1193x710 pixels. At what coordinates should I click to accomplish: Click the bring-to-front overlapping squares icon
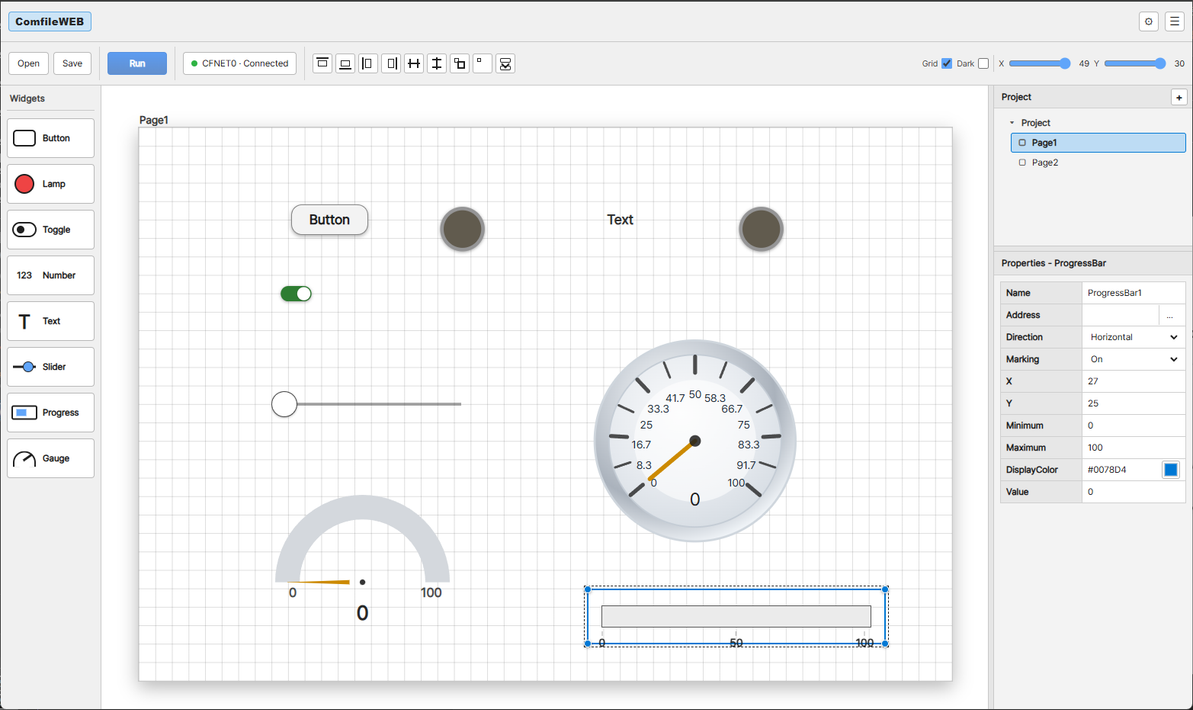pos(460,63)
